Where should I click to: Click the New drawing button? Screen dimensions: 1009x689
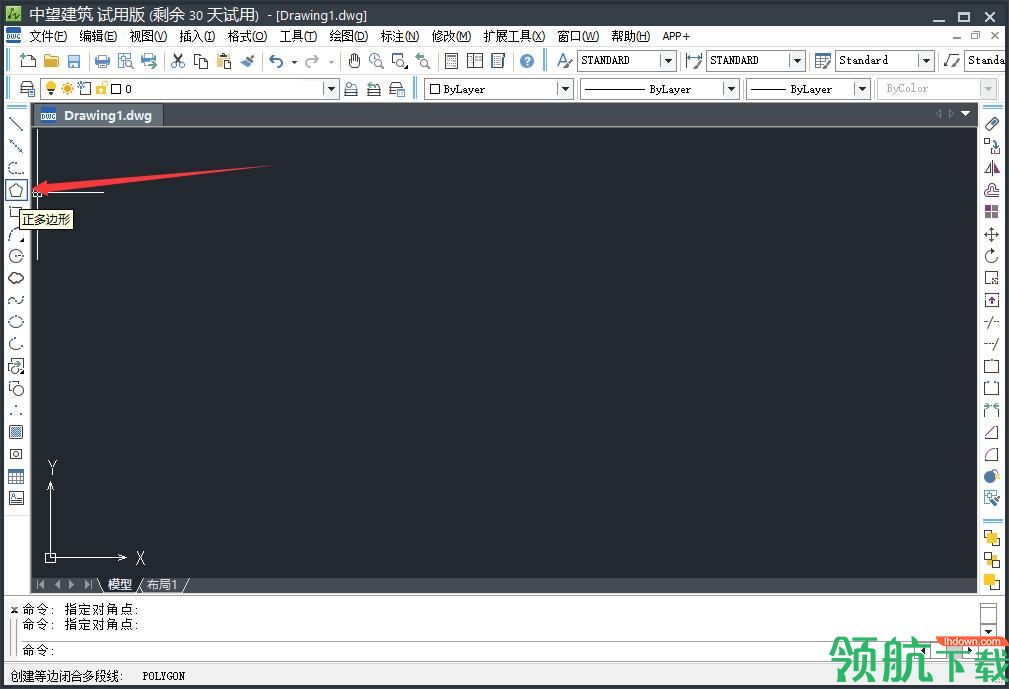tap(28, 61)
